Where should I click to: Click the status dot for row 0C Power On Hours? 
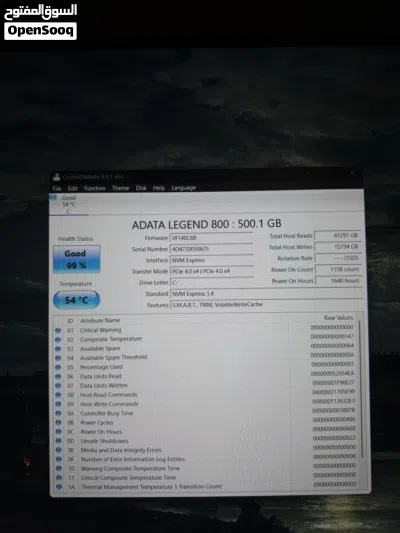(x=58, y=432)
